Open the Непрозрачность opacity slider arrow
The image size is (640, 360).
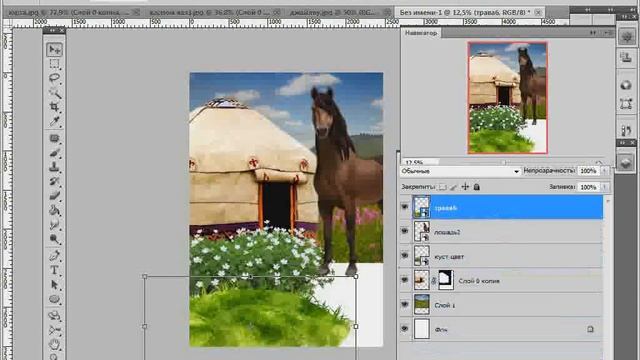605,171
